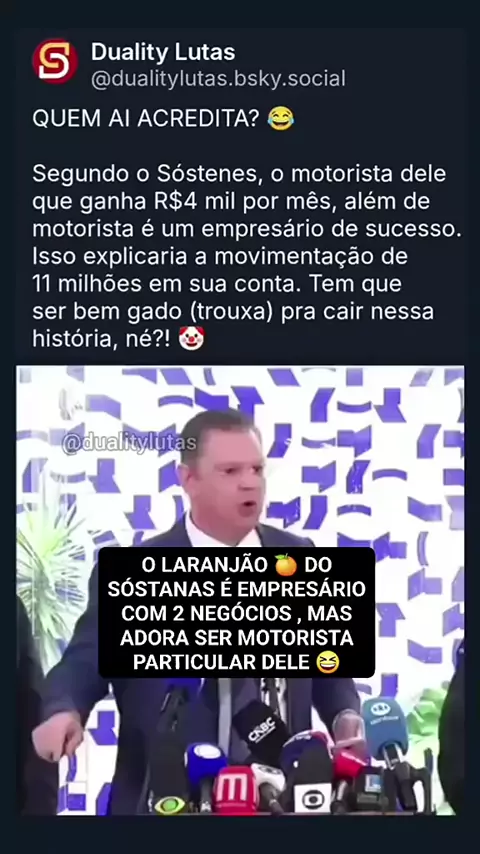Open the Duality Lutas profile avatar
The image size is (480, 854).
pyautogui.click(x=54, y=60)
